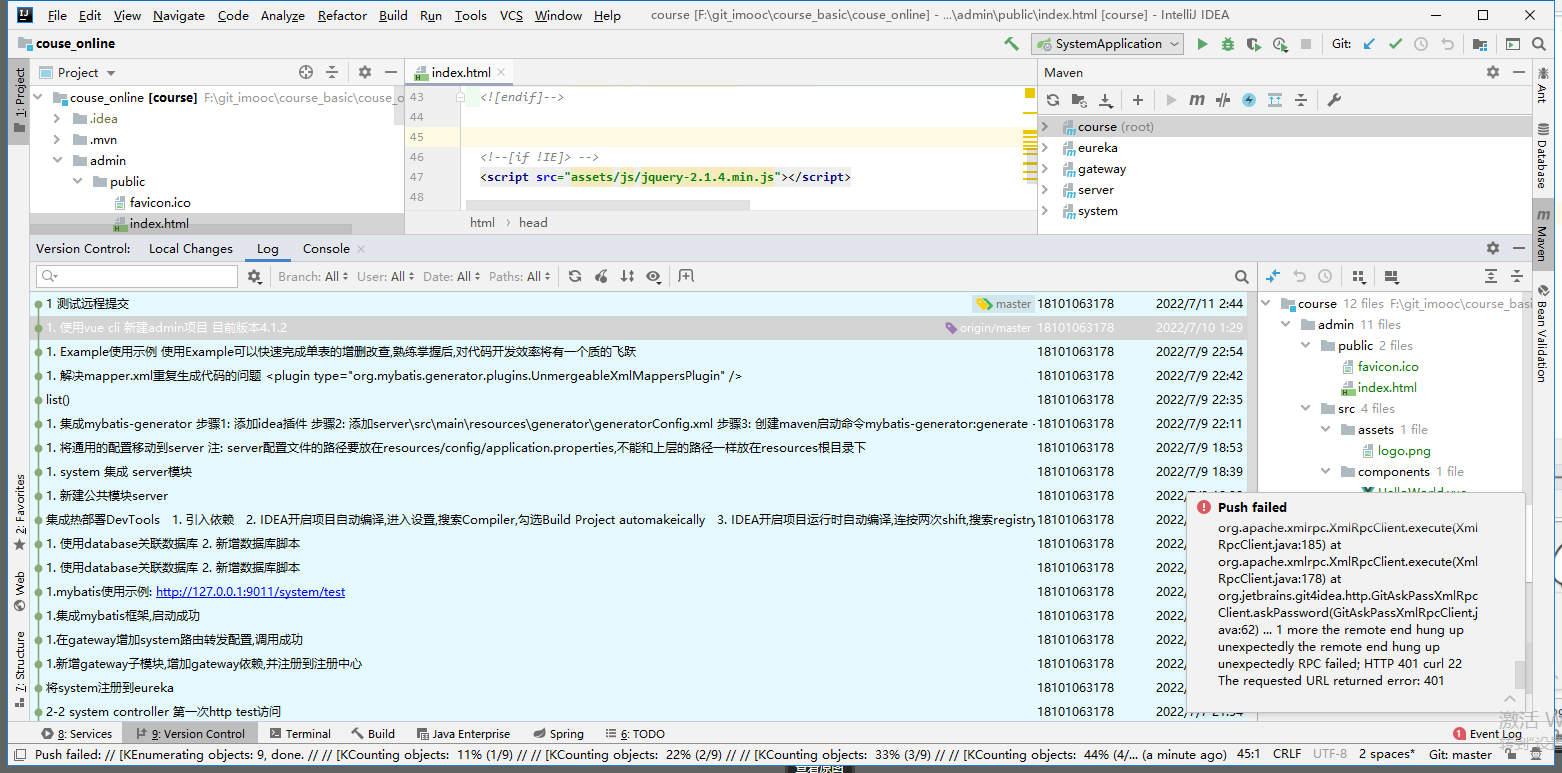Expand .idea folder in Project tree
This screenshot has height=773, width=1562.
click(57, 119)
